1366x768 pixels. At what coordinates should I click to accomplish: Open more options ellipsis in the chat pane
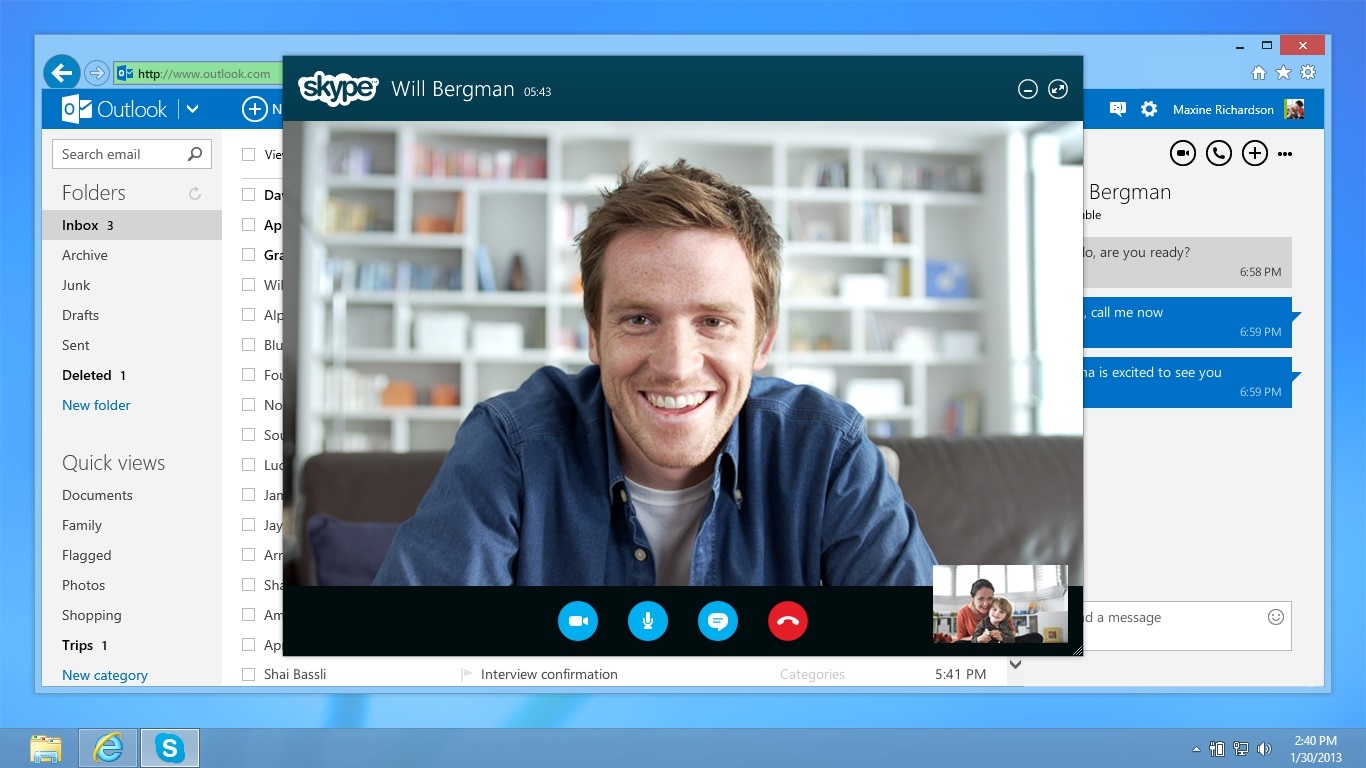tap(1285, 154)
